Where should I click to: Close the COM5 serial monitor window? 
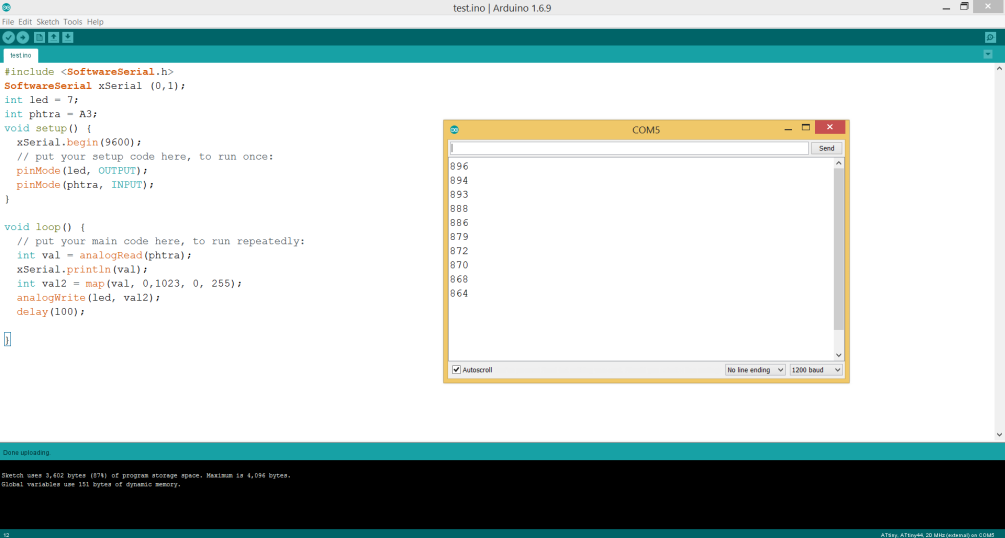coord(829,128)
